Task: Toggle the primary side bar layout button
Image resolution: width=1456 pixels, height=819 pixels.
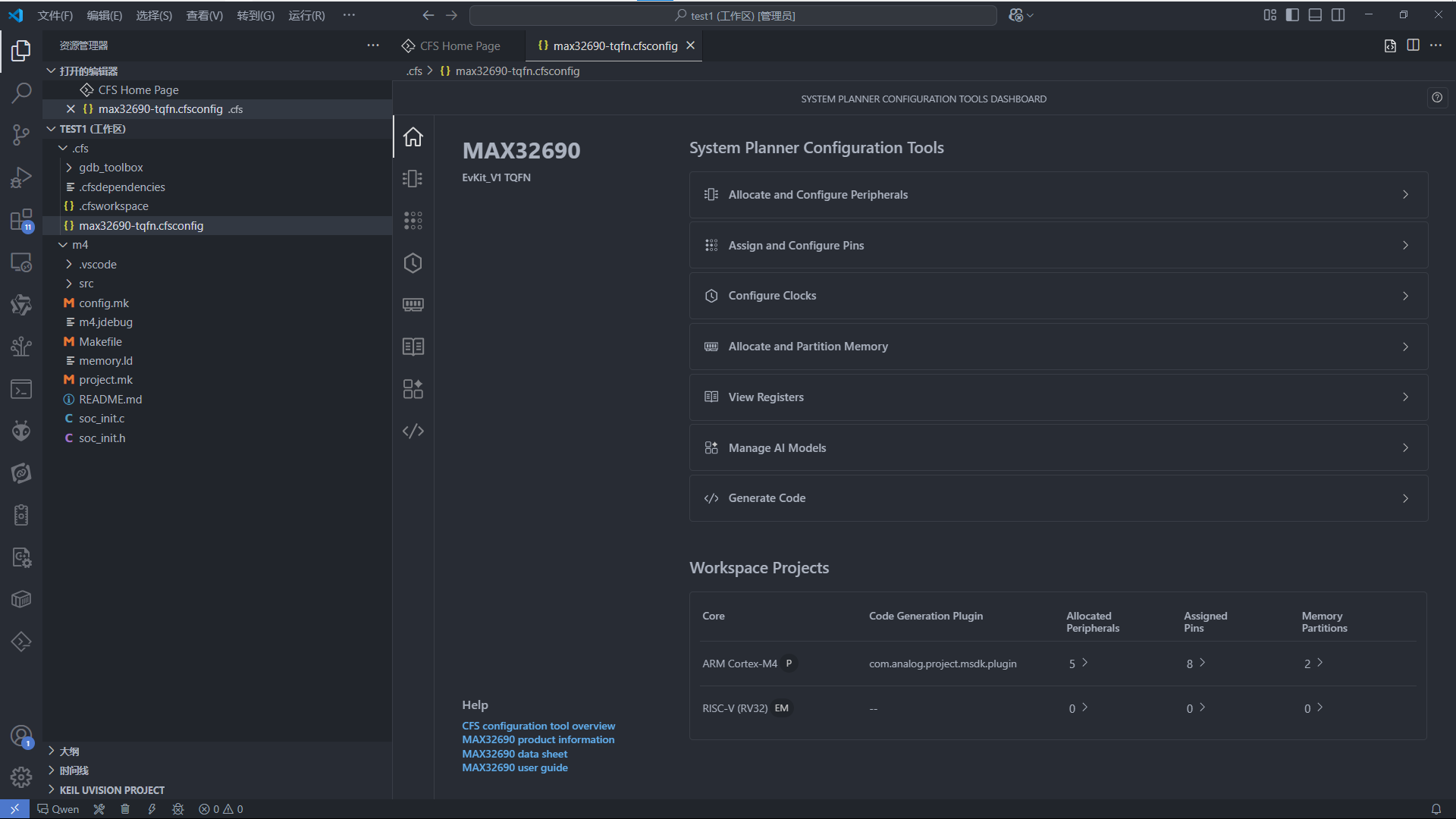Action: click(1293, 15)
